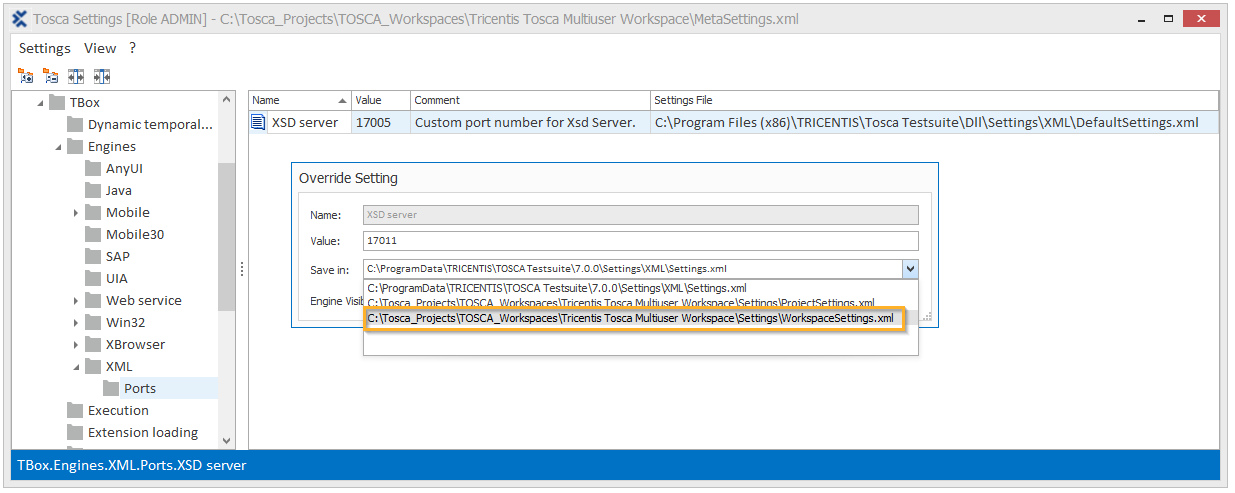Click the expand all tree nodes toolbar icon
The image size is (1235, 493).
point(26,76)
